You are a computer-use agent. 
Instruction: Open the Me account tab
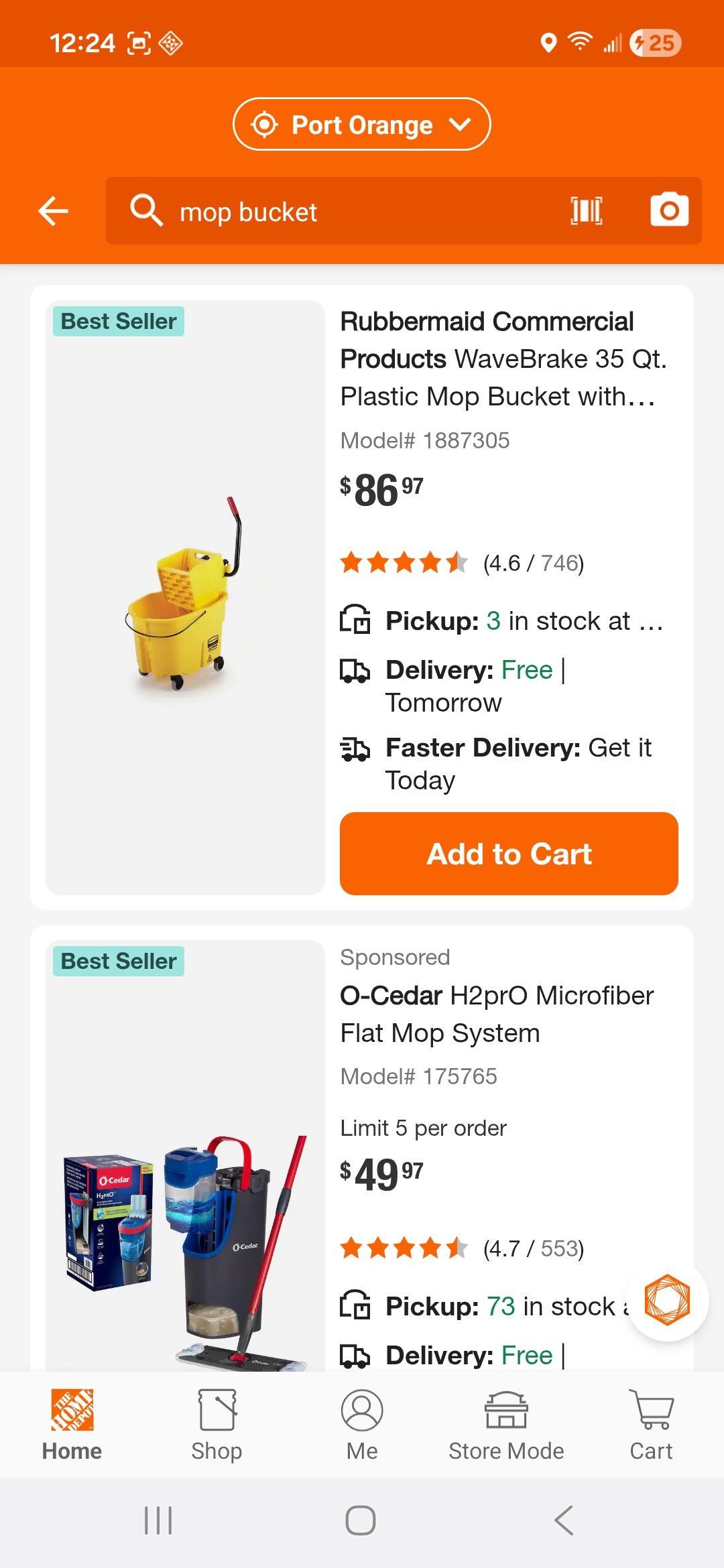pyautogui.click(x=362, y=1425)
